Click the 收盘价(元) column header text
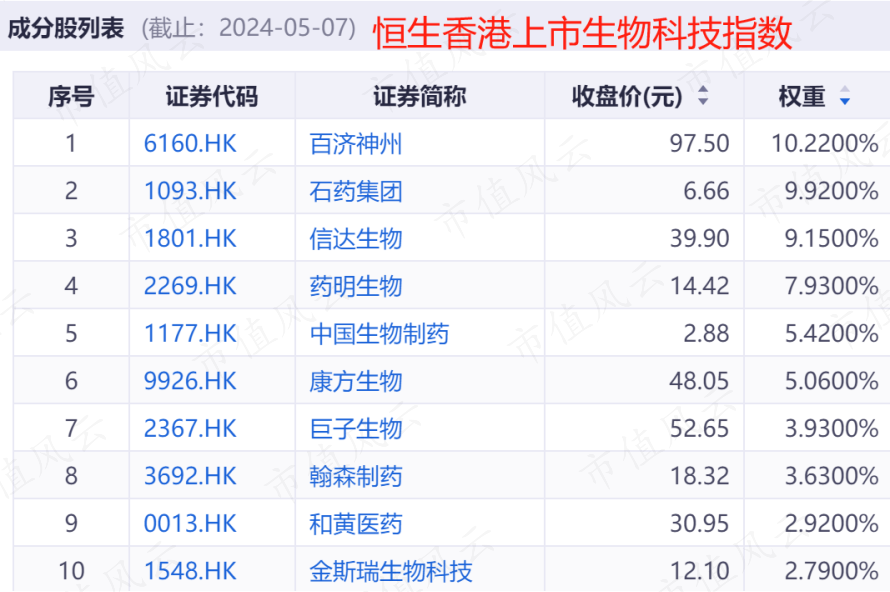This screenshot has height=592, width=890. click(627, 96)
